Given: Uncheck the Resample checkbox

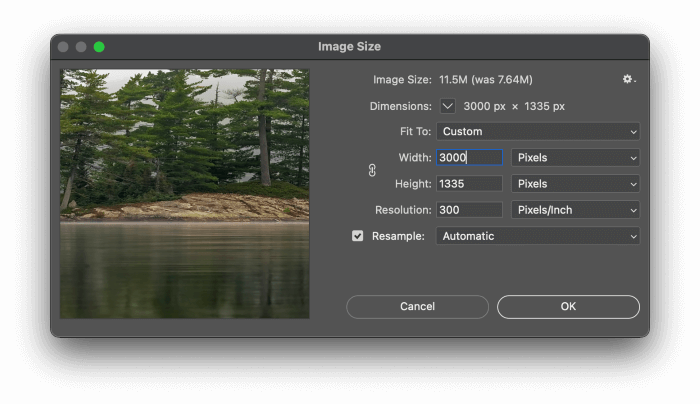Looking at the screenshot, I should (x=358, y=236).
